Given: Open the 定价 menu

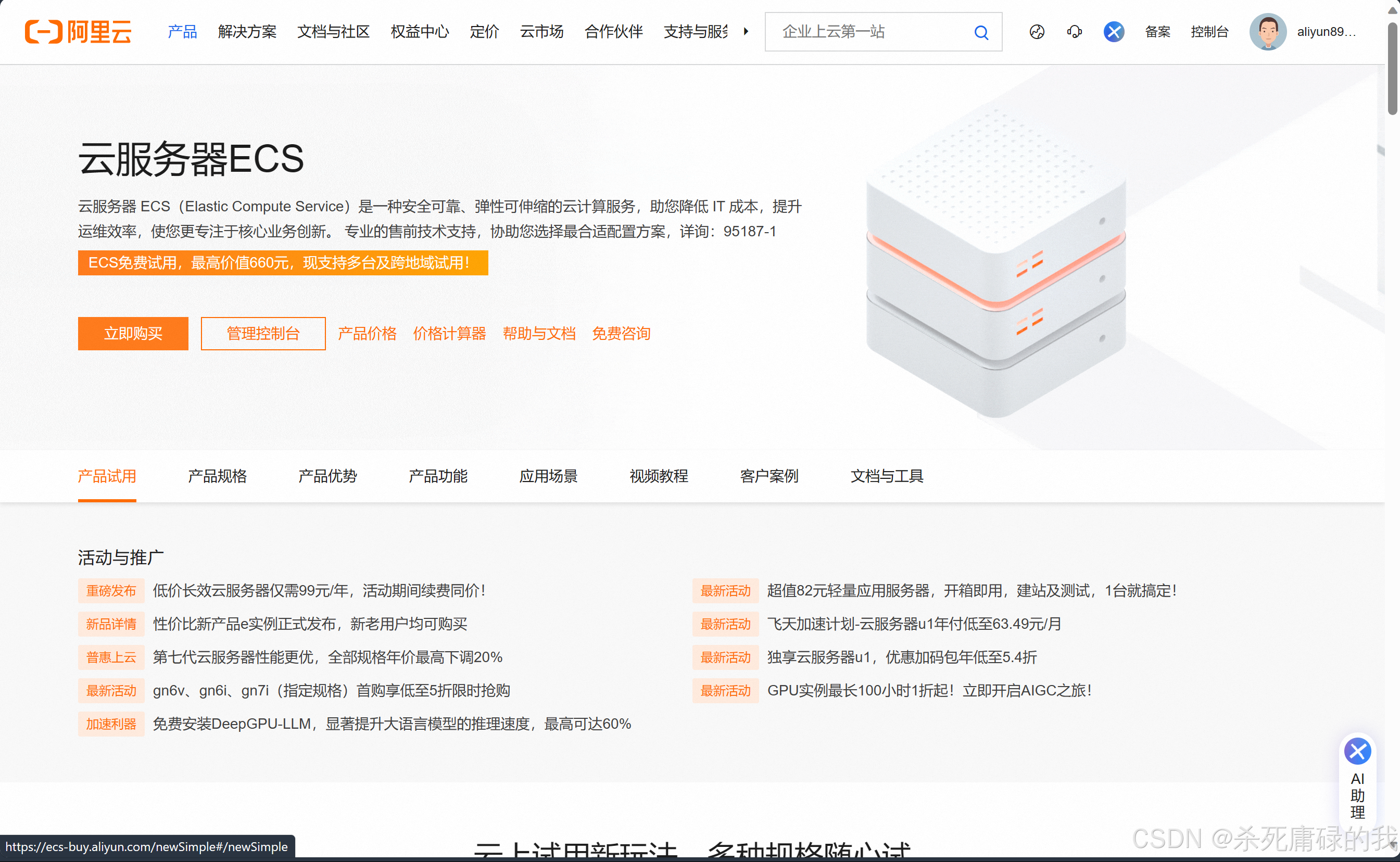Looking at the screenshot, I should click(484, 31).
